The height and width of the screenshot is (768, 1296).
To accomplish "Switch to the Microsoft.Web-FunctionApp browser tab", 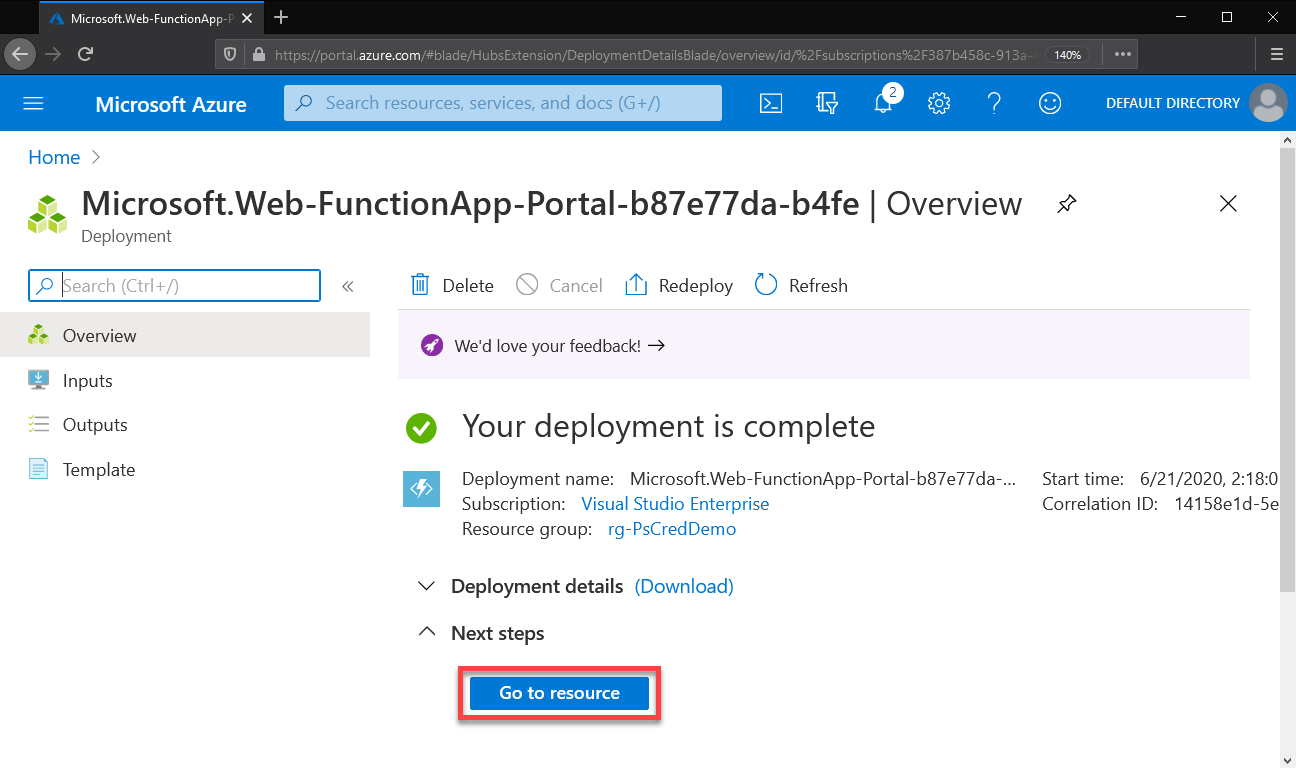I will tap(152, 18).
